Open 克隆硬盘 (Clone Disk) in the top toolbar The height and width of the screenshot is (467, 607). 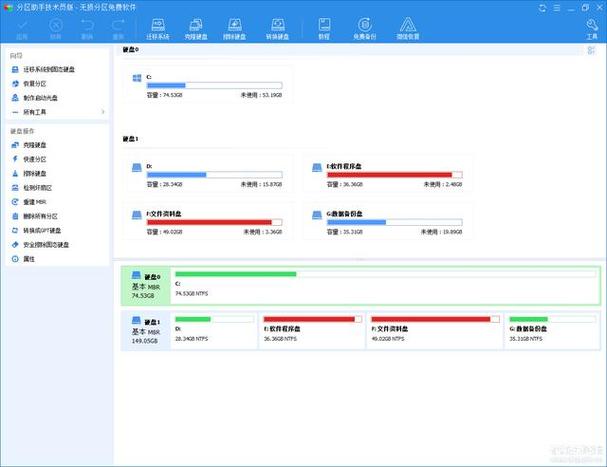tap(196, 29)
